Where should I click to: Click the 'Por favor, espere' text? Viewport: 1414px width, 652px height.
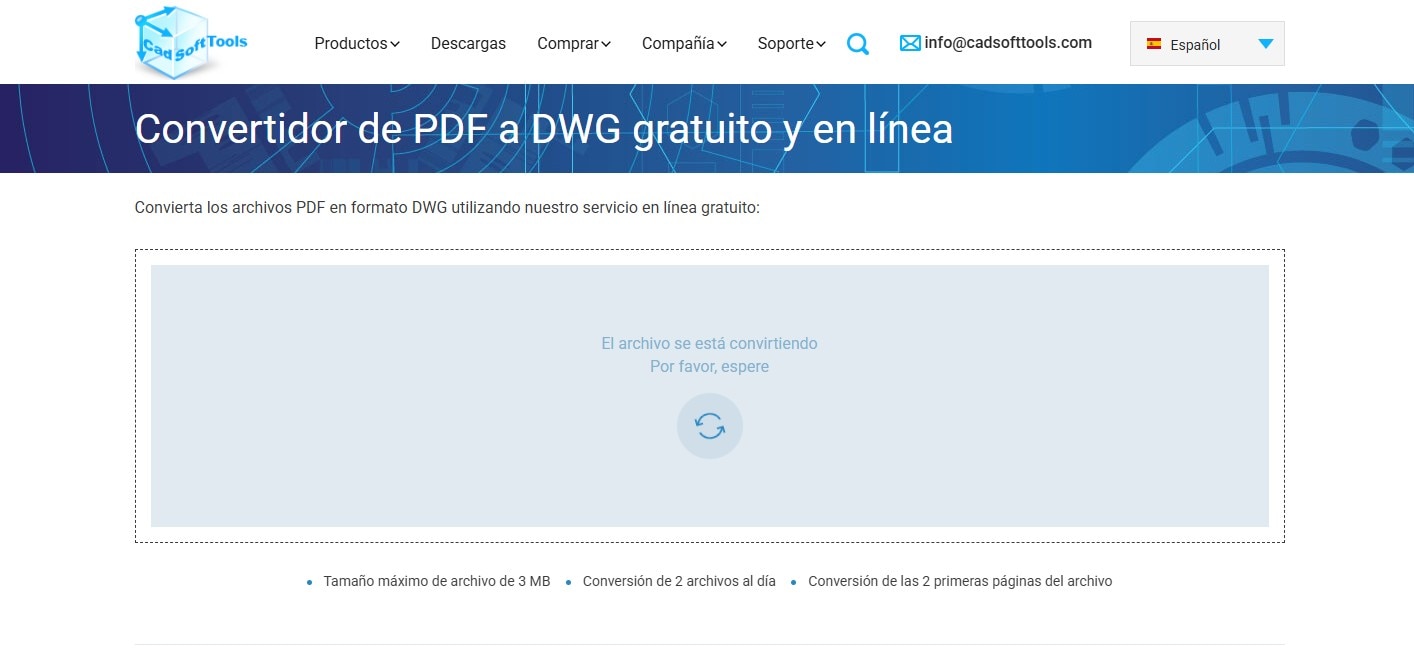tap(709, 367)
